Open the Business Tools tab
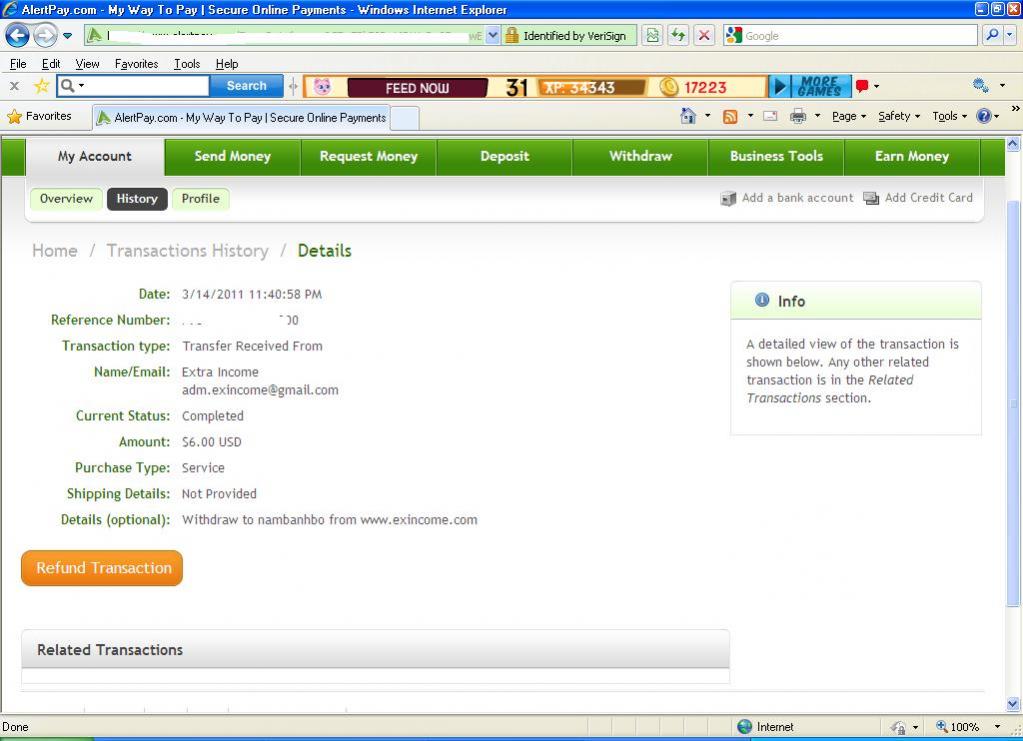Image resolution: width=1023 pixels, height=741 pixels. coord(776,157)
